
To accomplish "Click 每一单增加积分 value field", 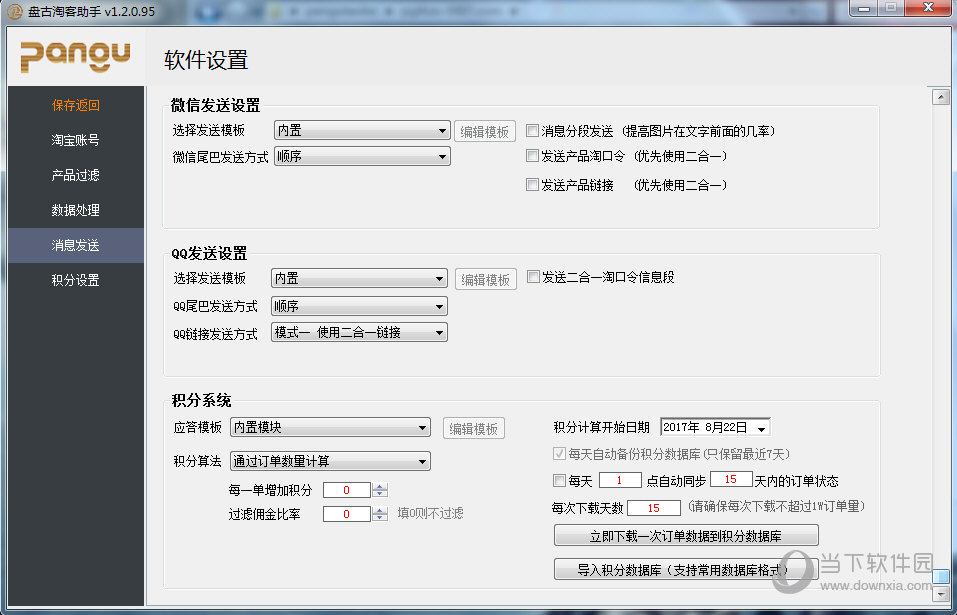I will tap(347, 490).
